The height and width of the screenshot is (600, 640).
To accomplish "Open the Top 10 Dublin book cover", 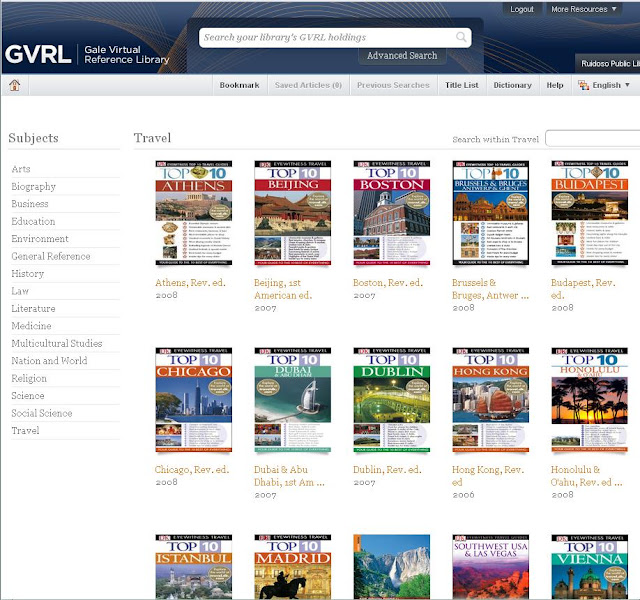I will point(392,400).
